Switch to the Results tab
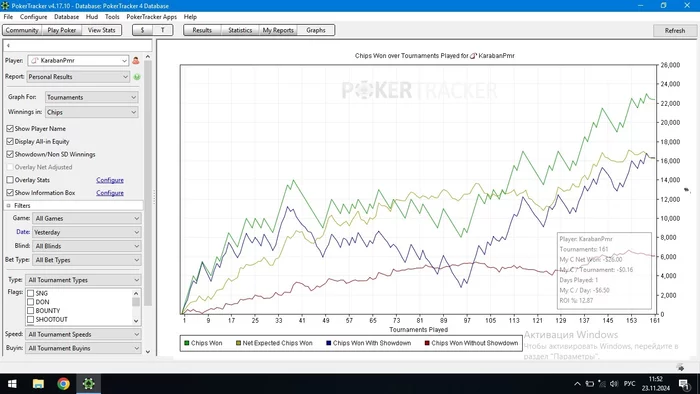 click(x=202, y=30)
